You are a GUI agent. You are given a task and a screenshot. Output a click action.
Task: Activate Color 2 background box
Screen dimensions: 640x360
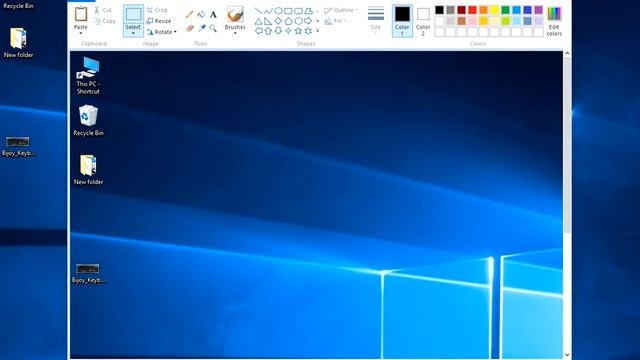pos(423,22)
